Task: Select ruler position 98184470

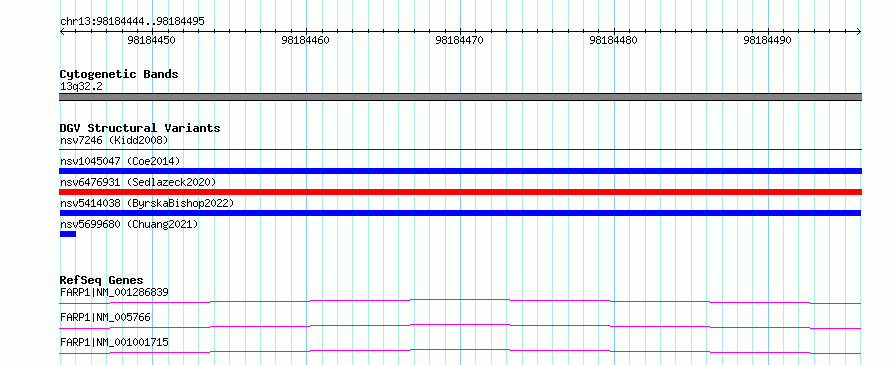Action: pyautogui.click(x=460, y=40)
